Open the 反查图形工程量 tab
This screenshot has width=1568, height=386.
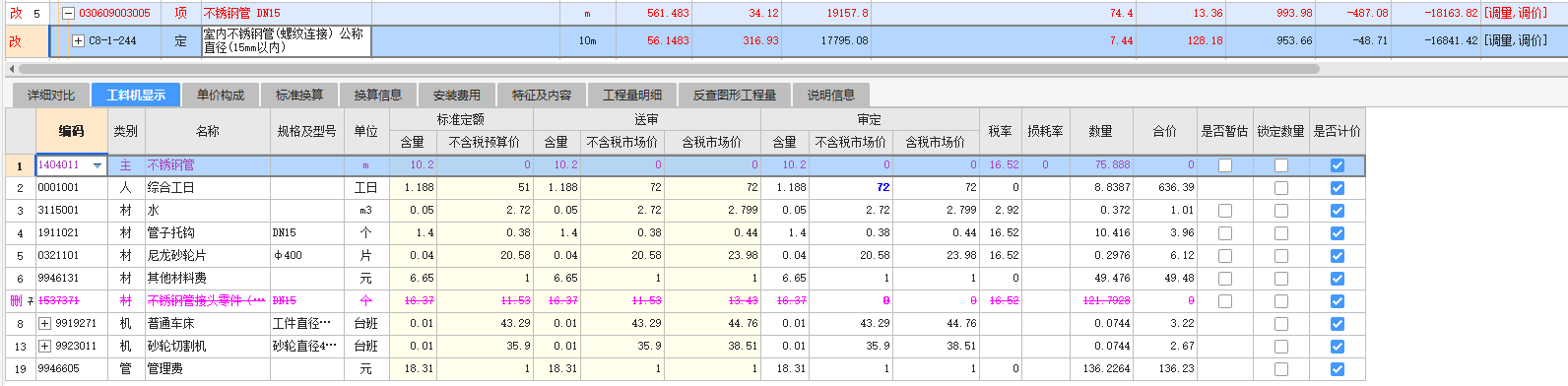[735, 96]
